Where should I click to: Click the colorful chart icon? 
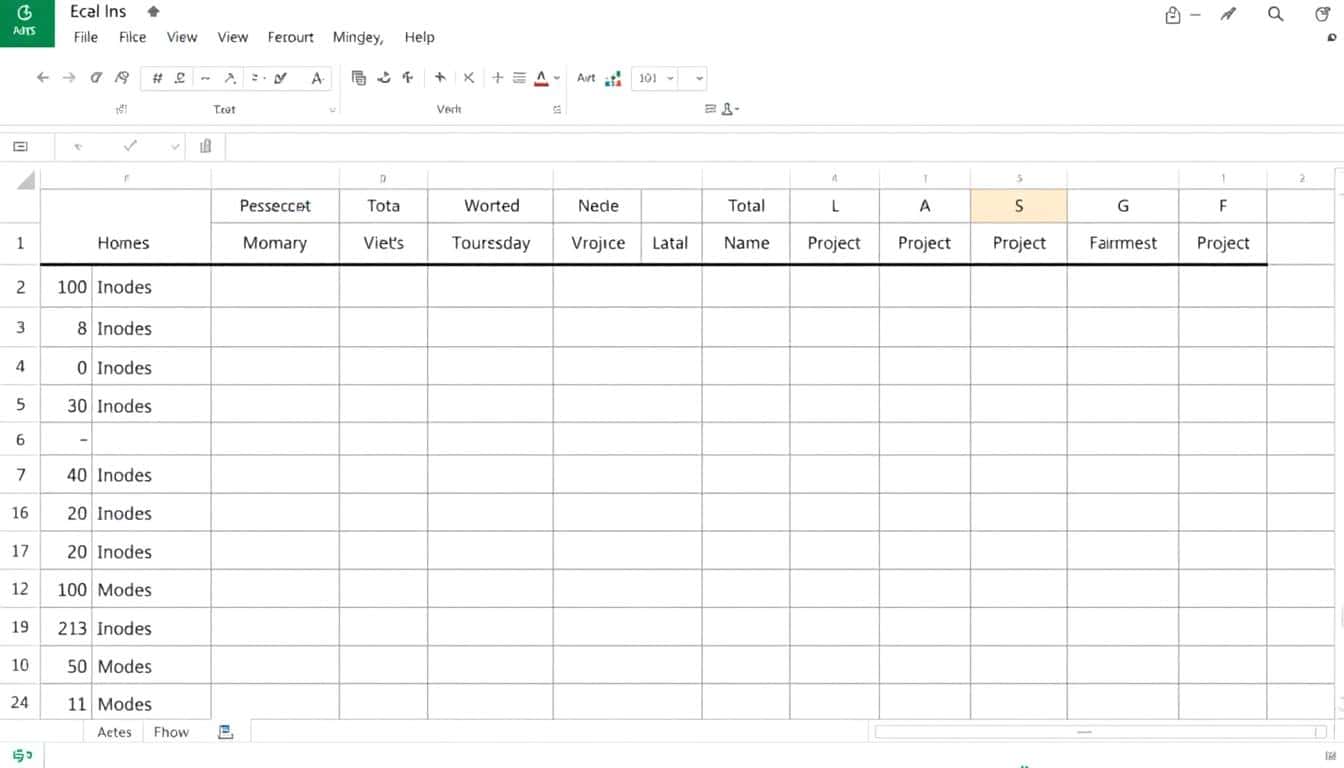coord(613,78)
